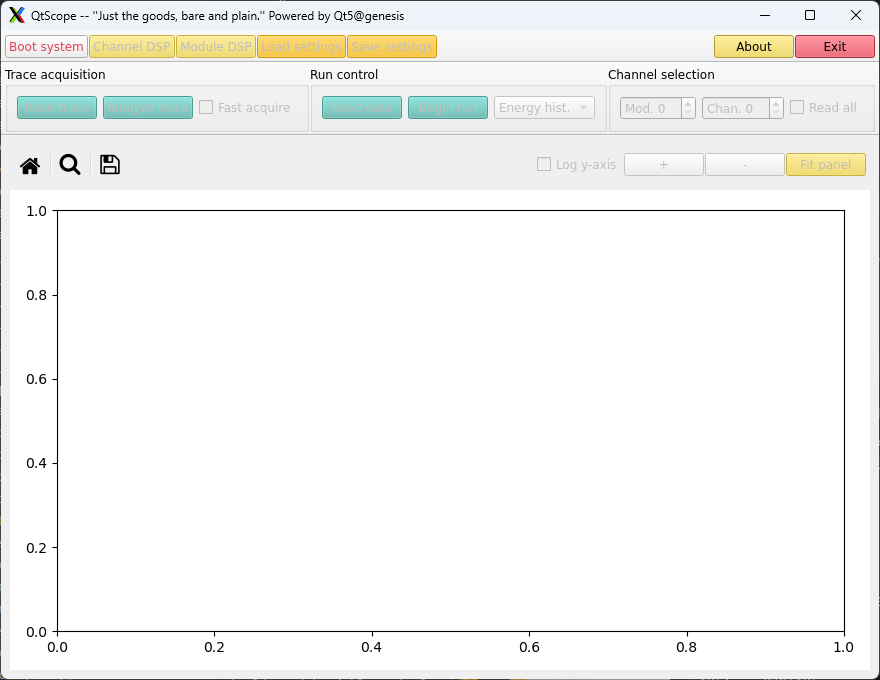Click the Chan. 0 spinbox field
The image size is (880, 680).
(736, 108)
